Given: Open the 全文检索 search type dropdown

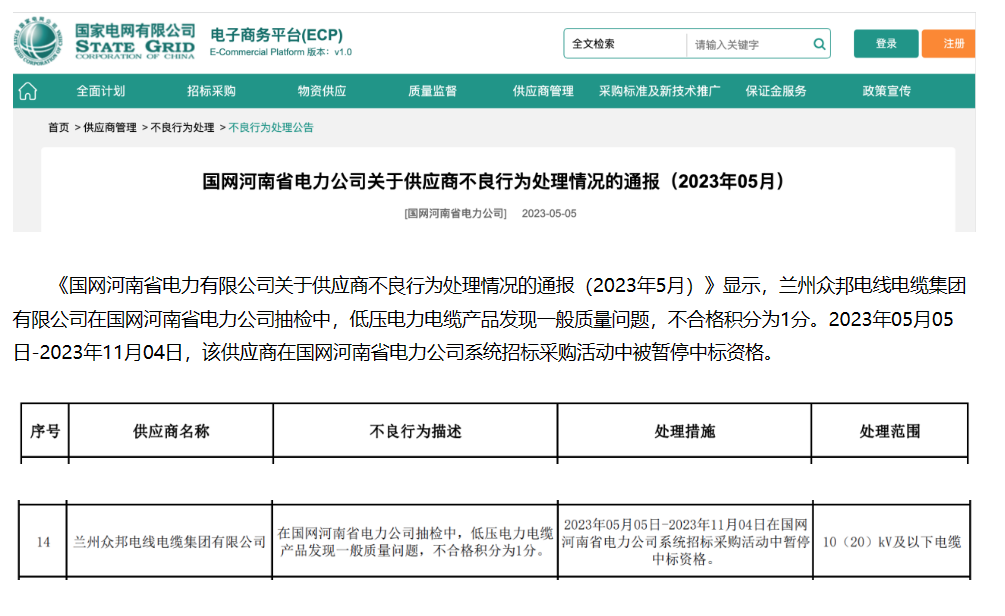Looking at the screenshot, I should (625, 44).
